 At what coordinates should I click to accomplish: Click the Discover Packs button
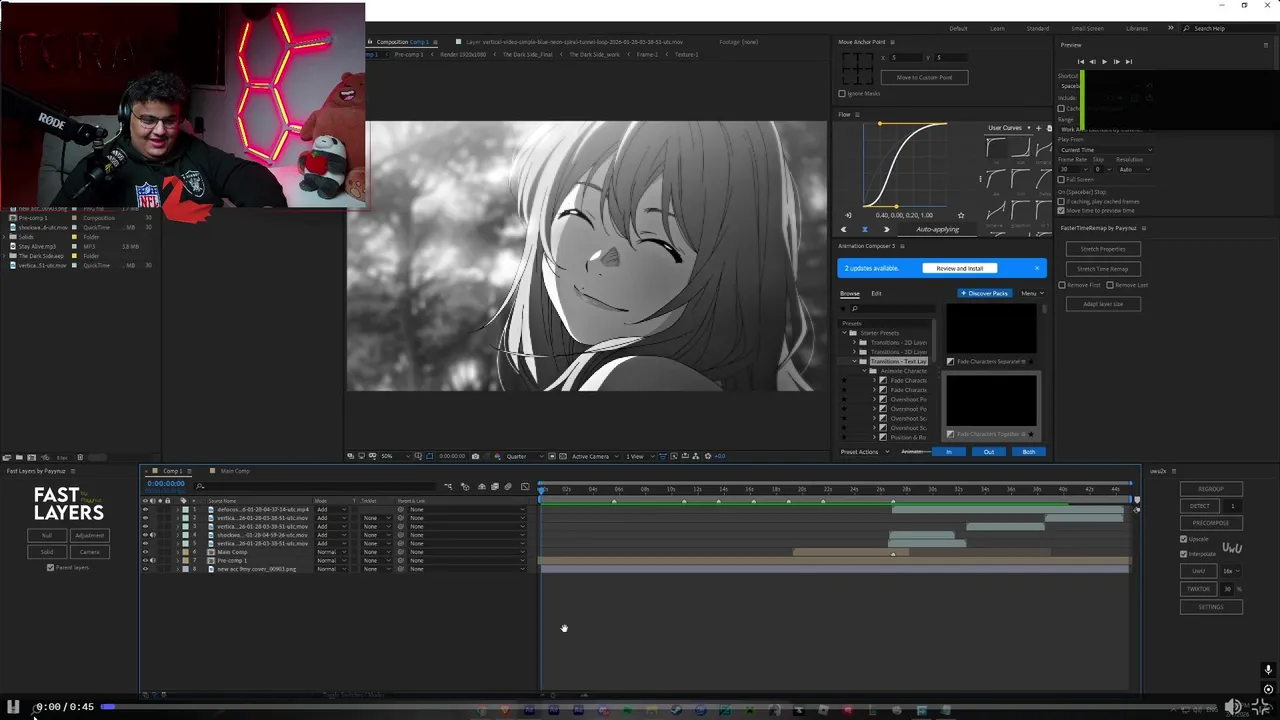[985, 293]
